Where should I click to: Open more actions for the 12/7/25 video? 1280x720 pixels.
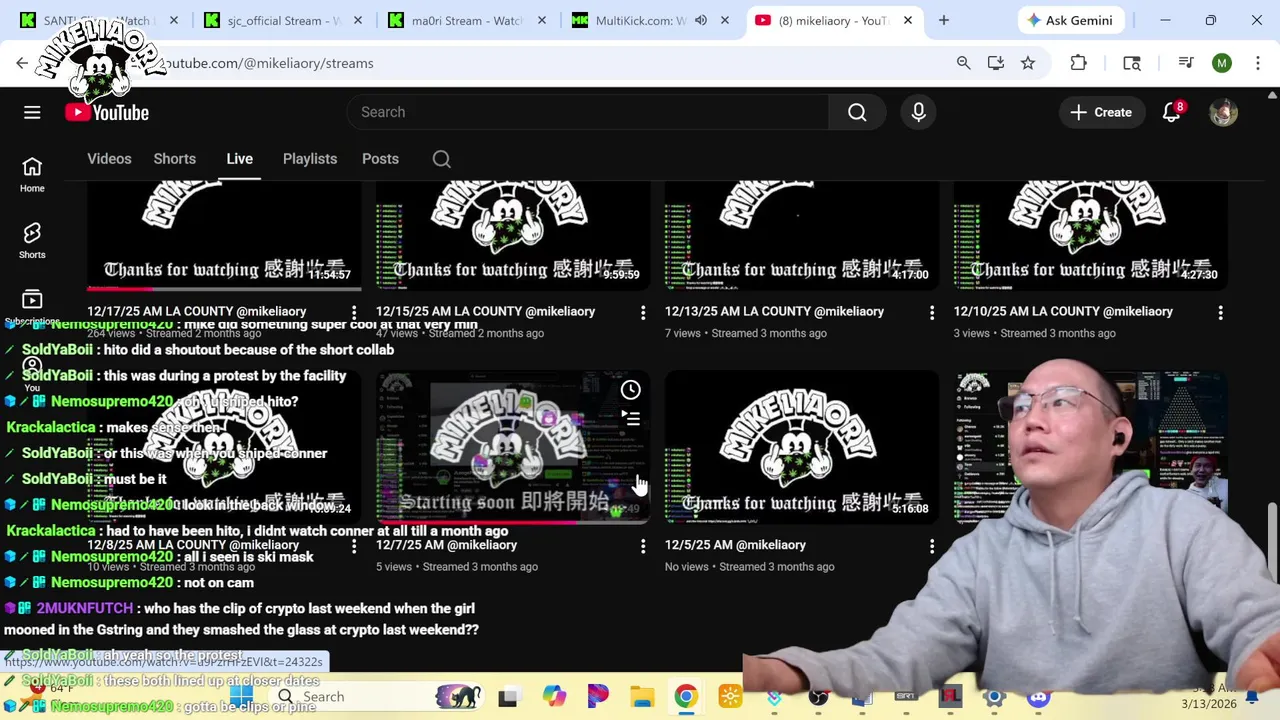643,546
